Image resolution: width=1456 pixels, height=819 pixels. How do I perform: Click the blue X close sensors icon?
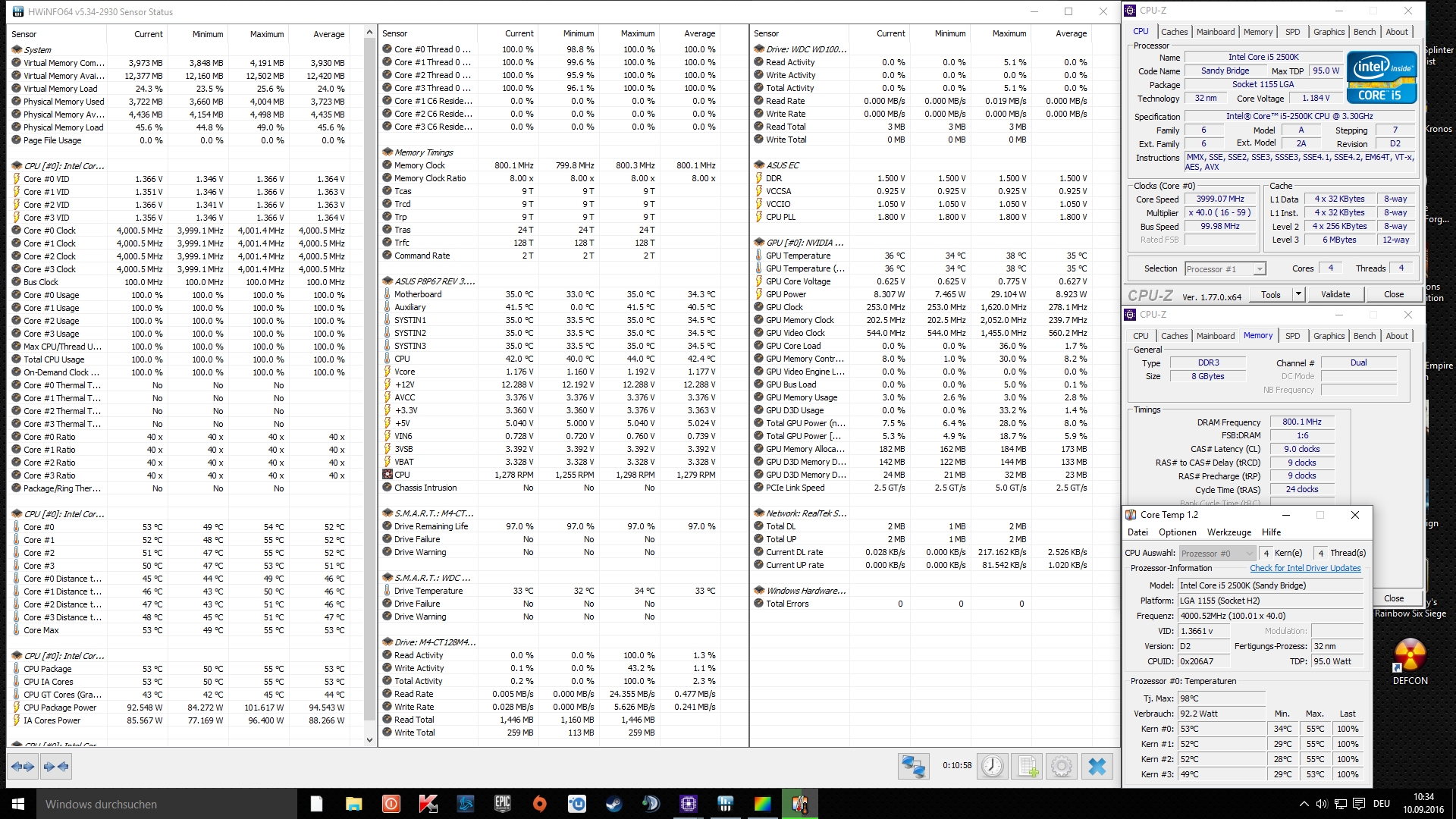(x=1097, y=767)
